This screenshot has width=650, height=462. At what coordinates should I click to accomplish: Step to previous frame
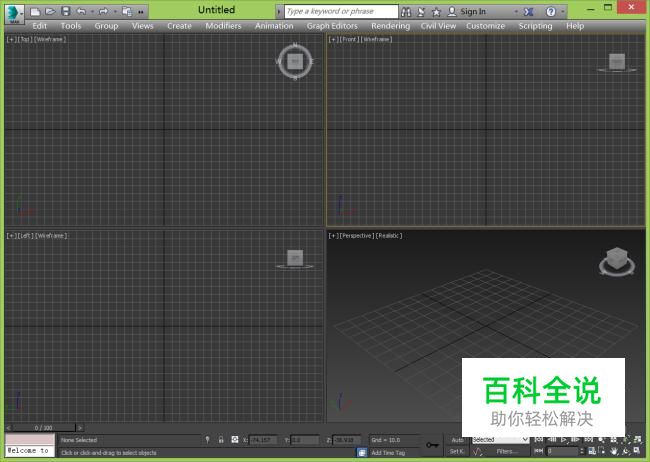pos(552,440)
